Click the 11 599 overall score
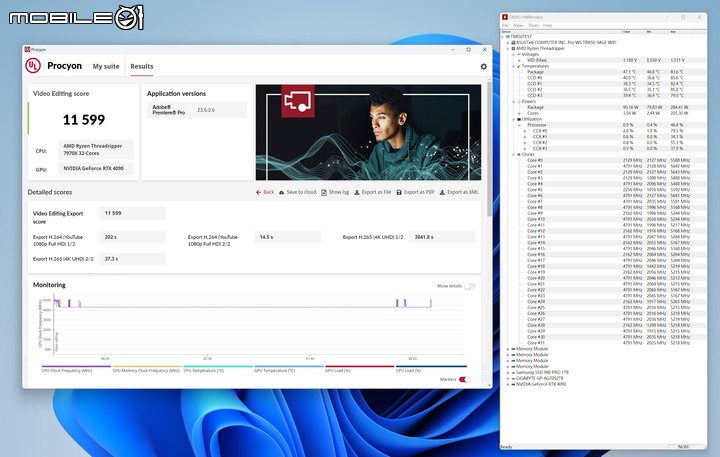This screenshot has width=720, height=457. pyautogui.click(x=84, y=120)
